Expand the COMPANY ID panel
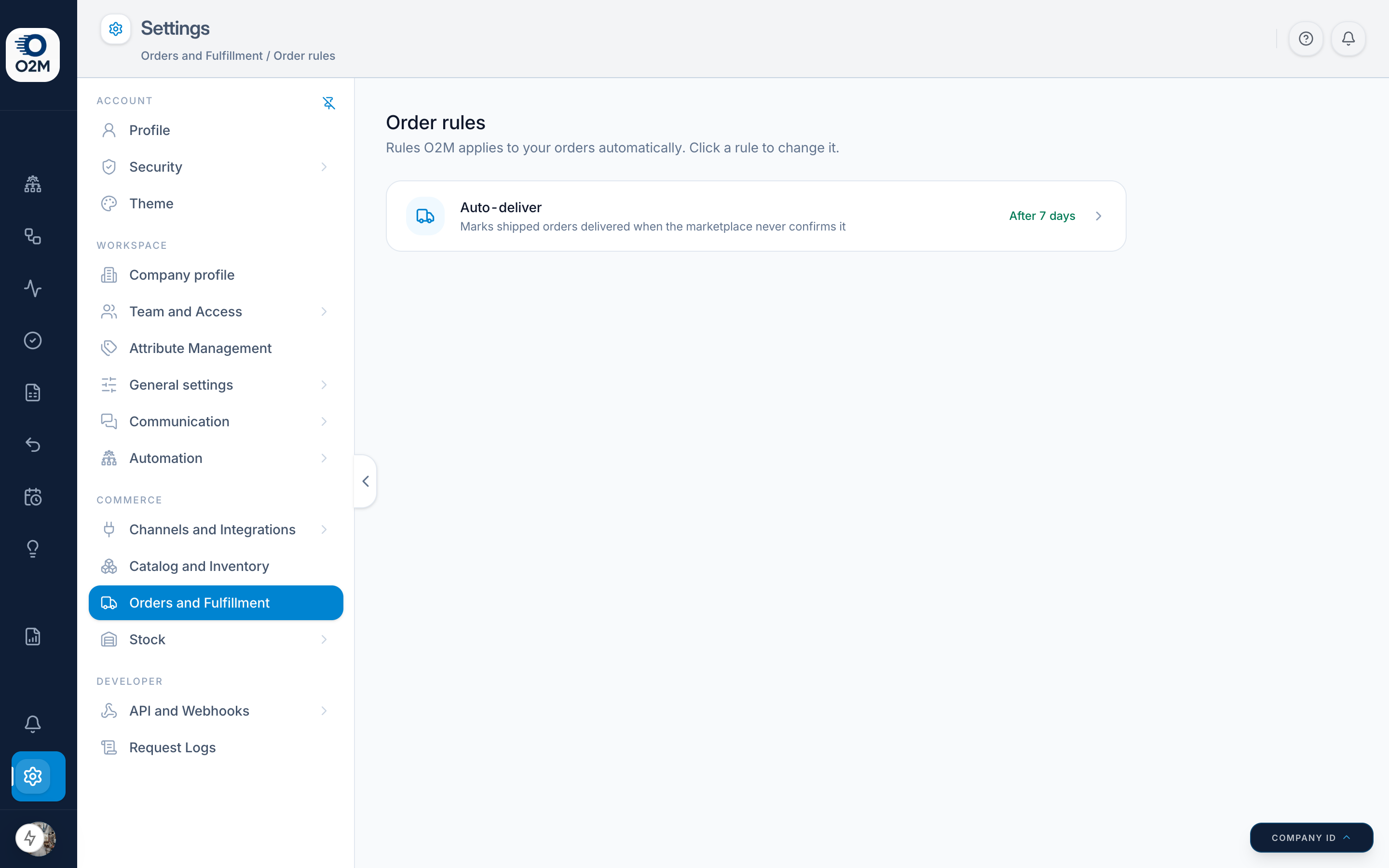This screenshot has width=1389, height=868. (1311, 838)
